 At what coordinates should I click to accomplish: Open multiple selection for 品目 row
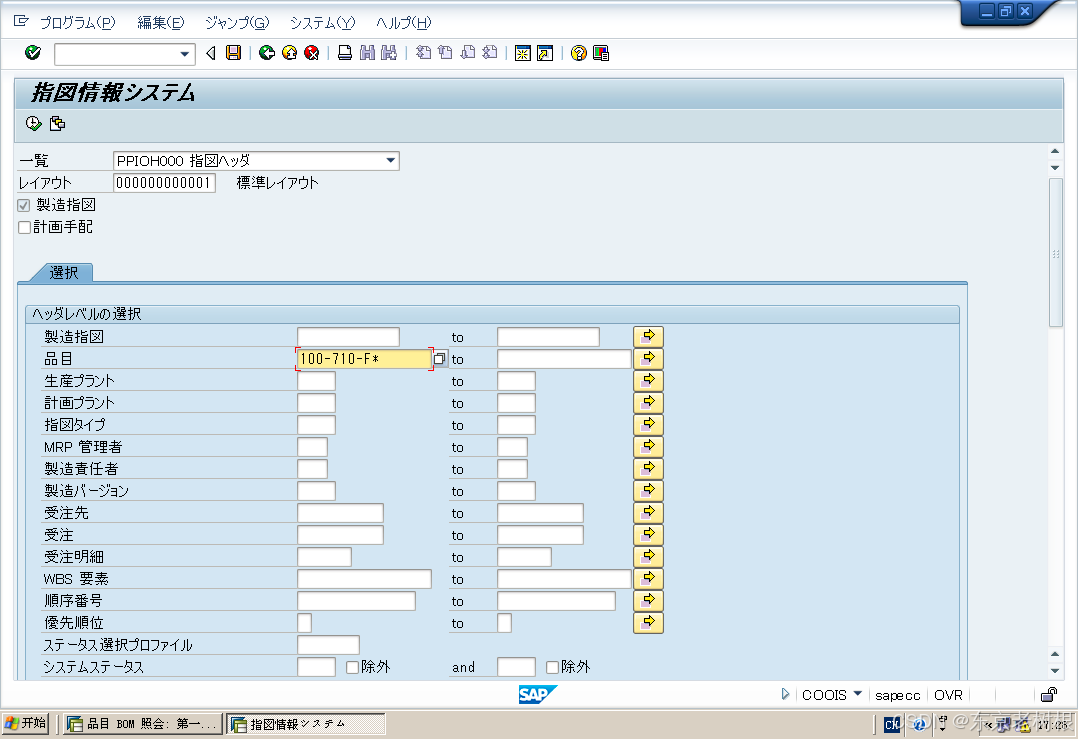[648, 359]
